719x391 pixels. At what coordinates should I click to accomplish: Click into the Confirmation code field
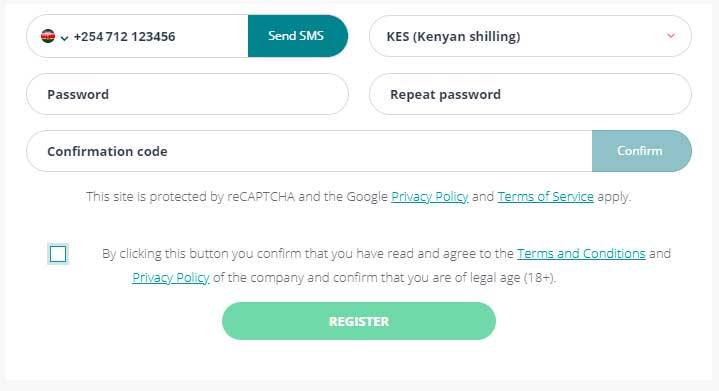[309, 151]
